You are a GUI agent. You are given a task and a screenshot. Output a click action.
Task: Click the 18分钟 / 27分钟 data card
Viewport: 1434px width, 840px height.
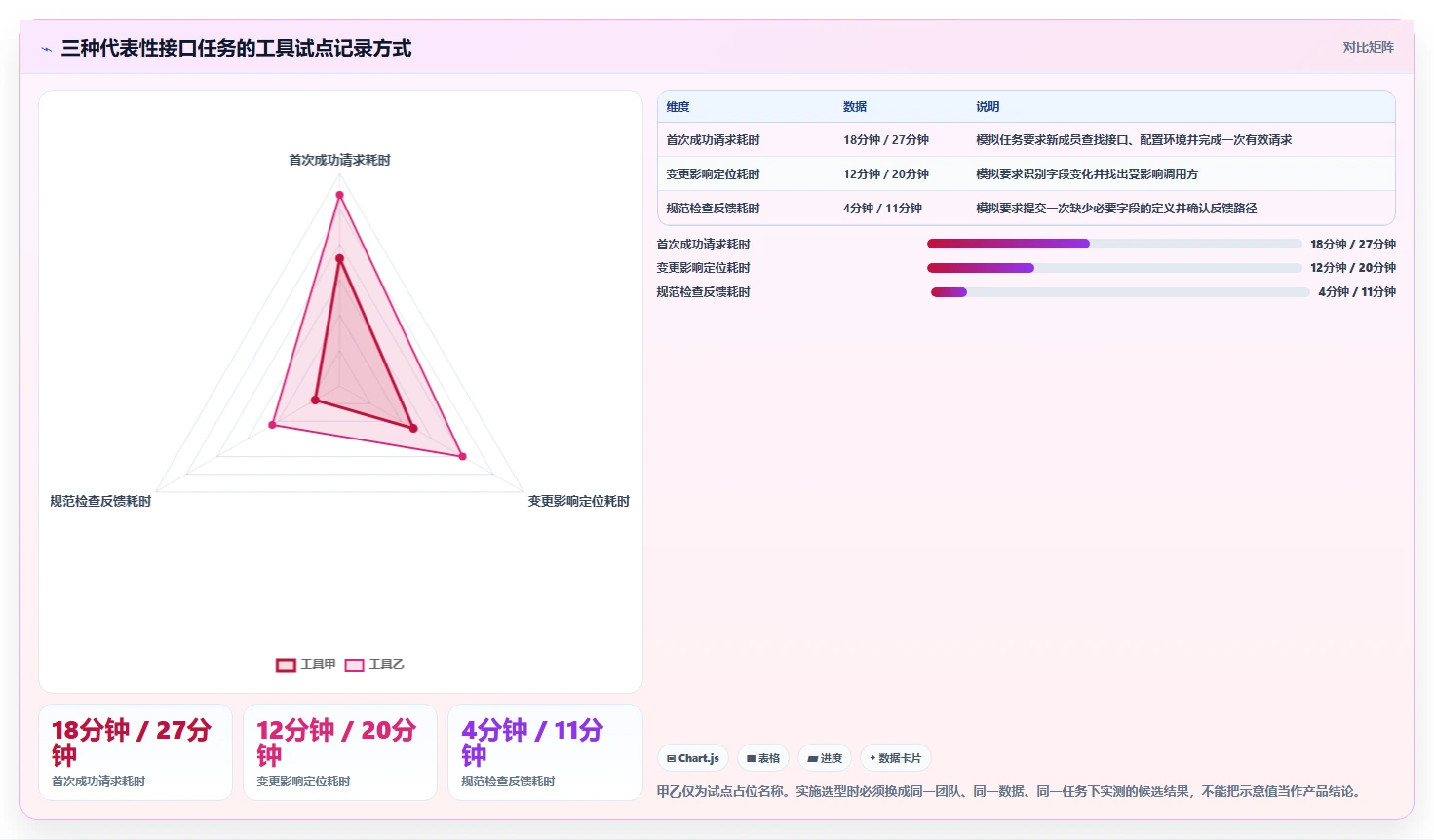click(x=136, y=752)
